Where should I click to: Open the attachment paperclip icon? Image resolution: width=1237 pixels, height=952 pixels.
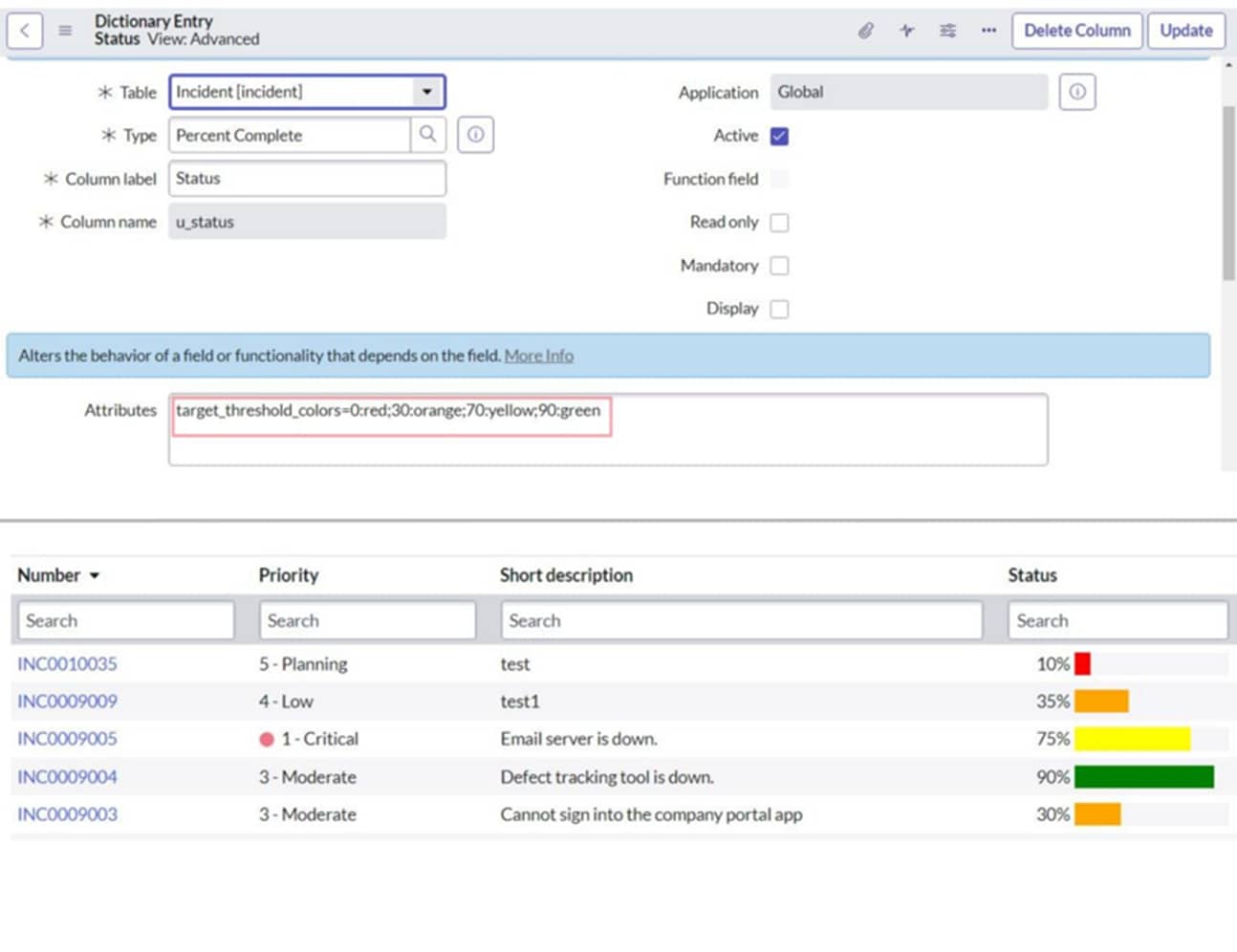click(x=865, y=30)
